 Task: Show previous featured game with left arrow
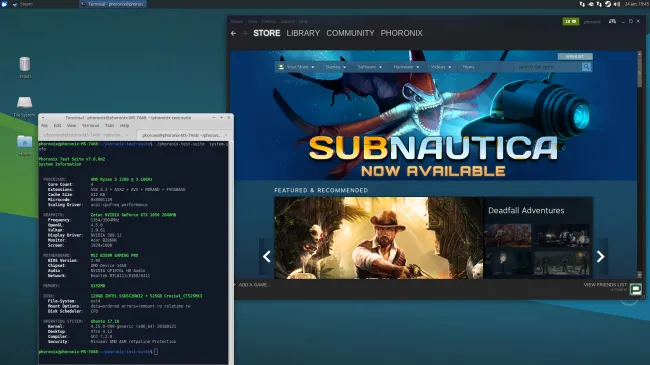267,256
